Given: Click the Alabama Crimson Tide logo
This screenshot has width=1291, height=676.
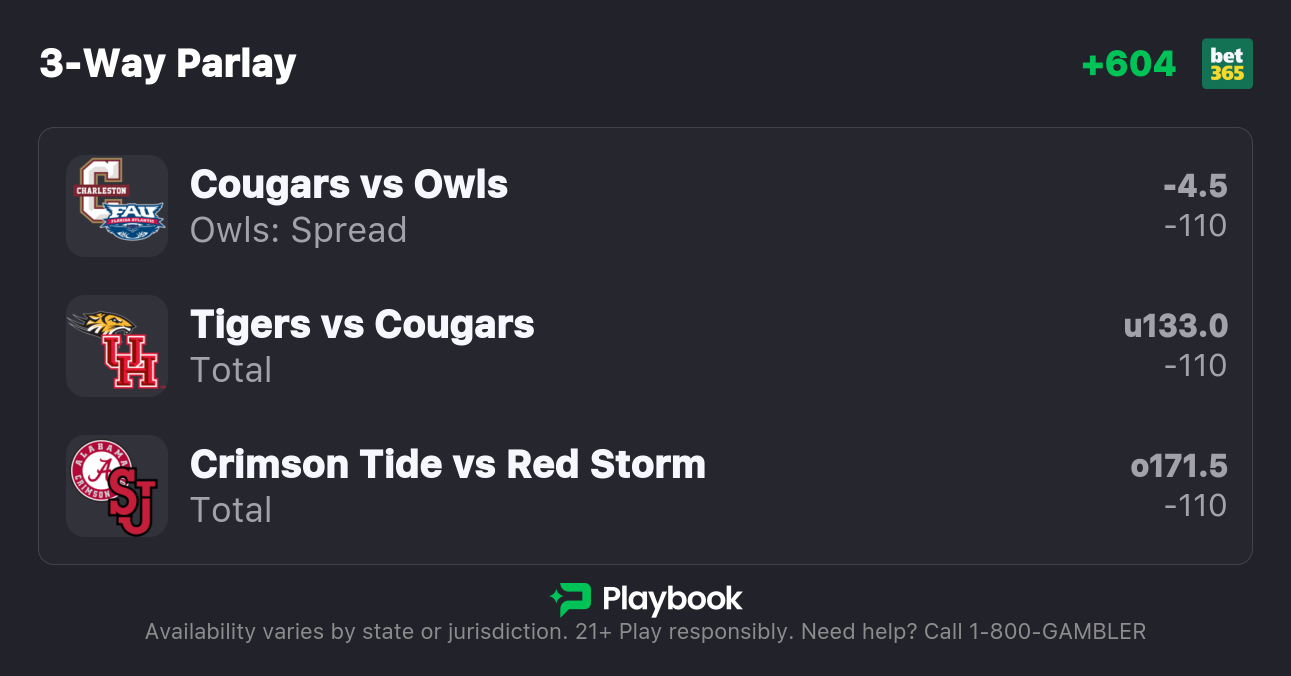Looking at the screenshot, I should coord(101,469).
